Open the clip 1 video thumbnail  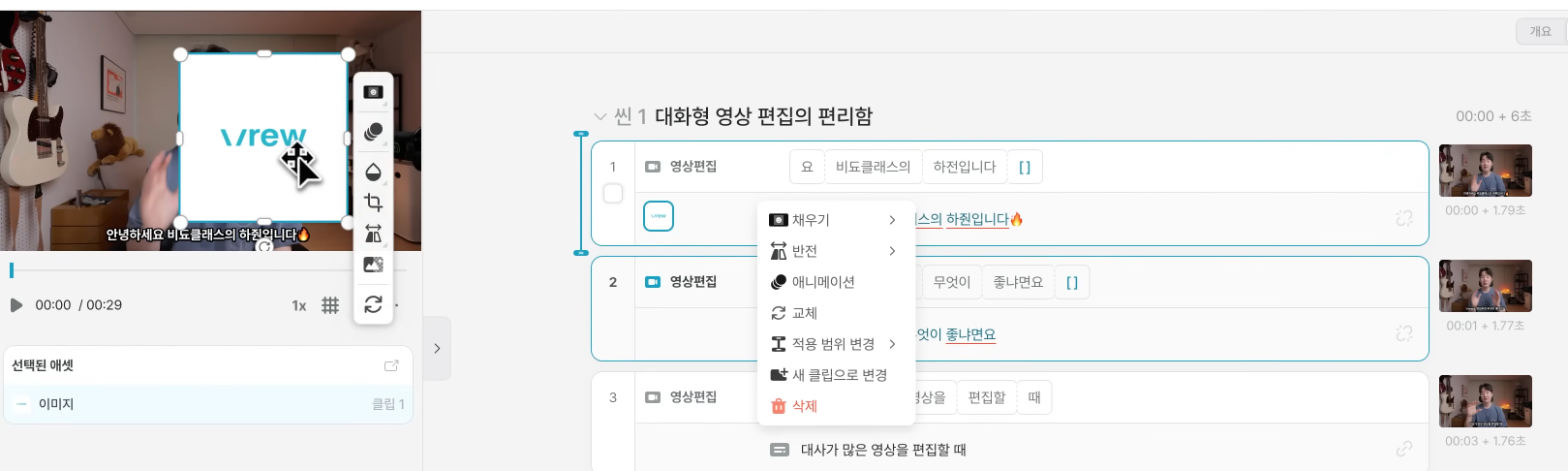pyautogui.click(x=1486, y=171)
